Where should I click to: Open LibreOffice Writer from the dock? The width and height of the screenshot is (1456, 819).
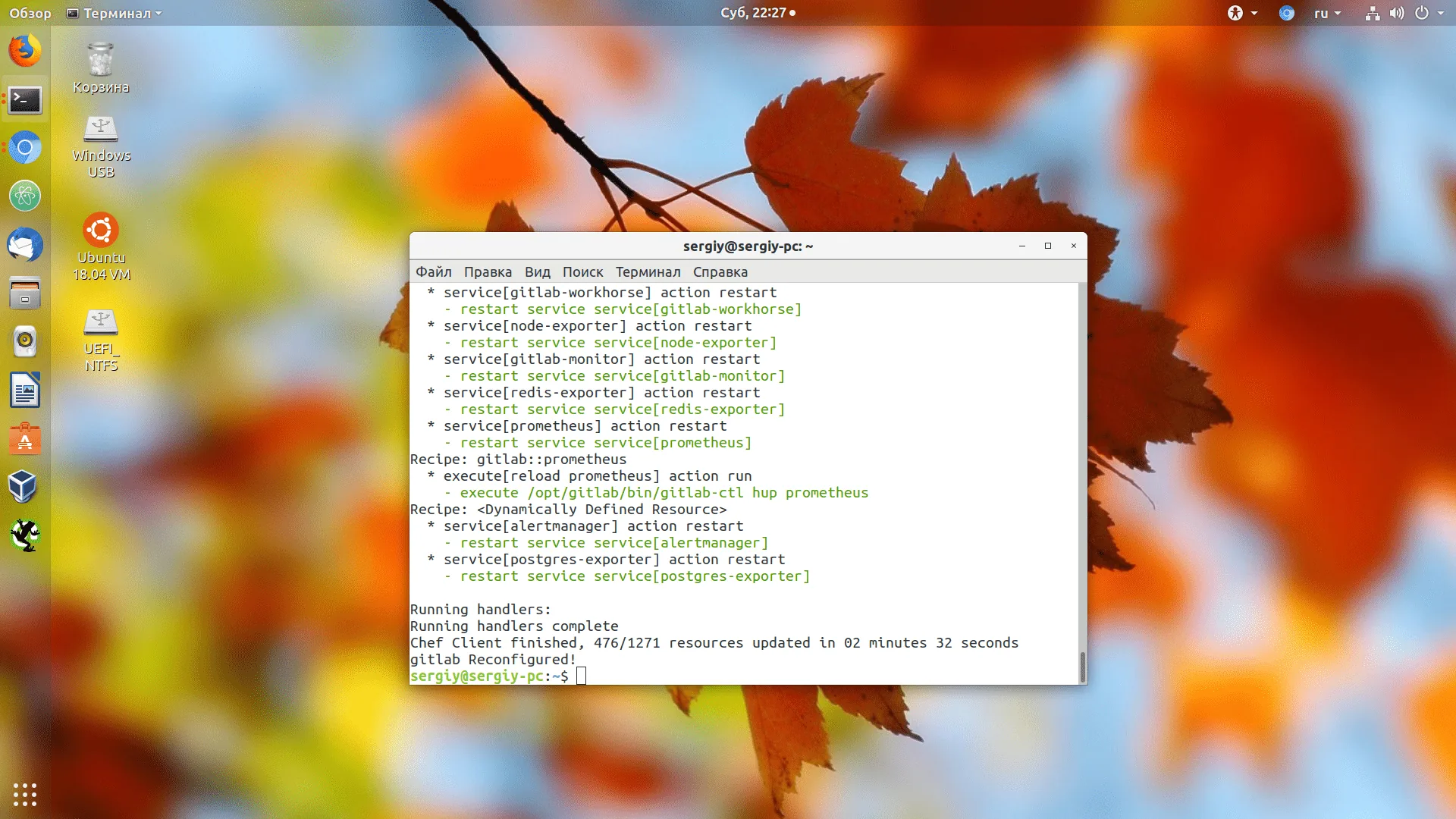pos(25,390)
